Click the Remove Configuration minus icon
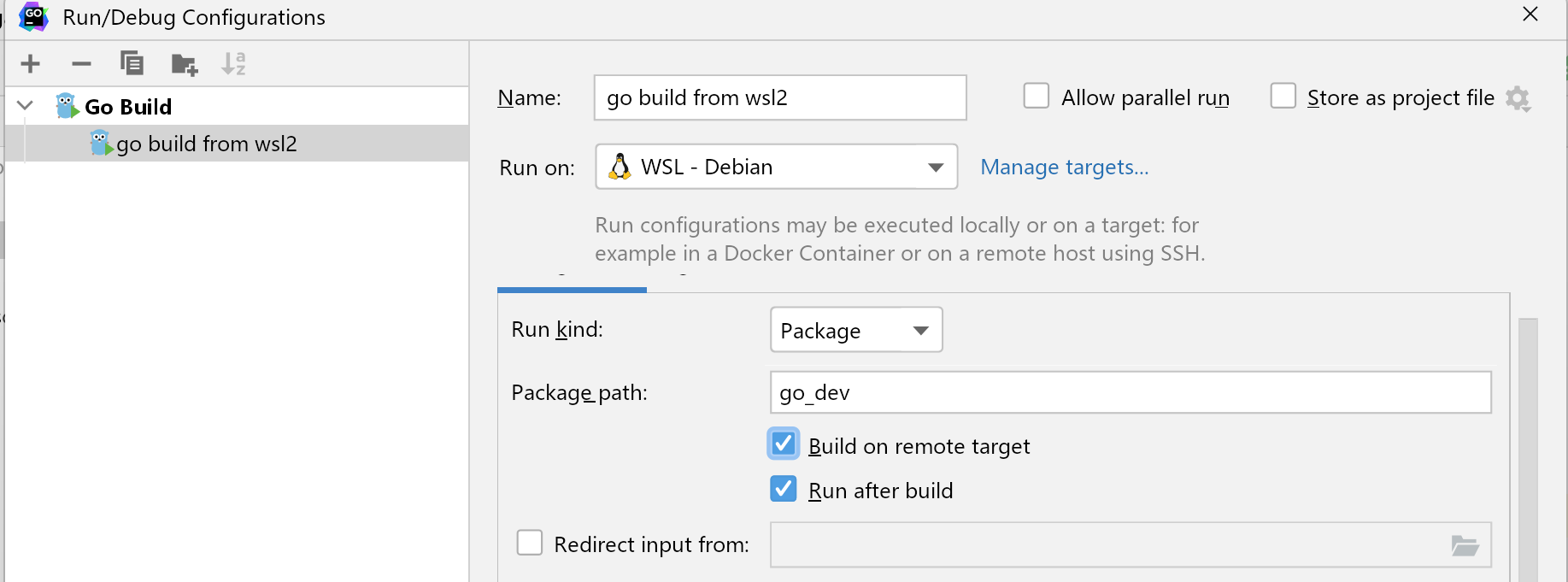 81,63
